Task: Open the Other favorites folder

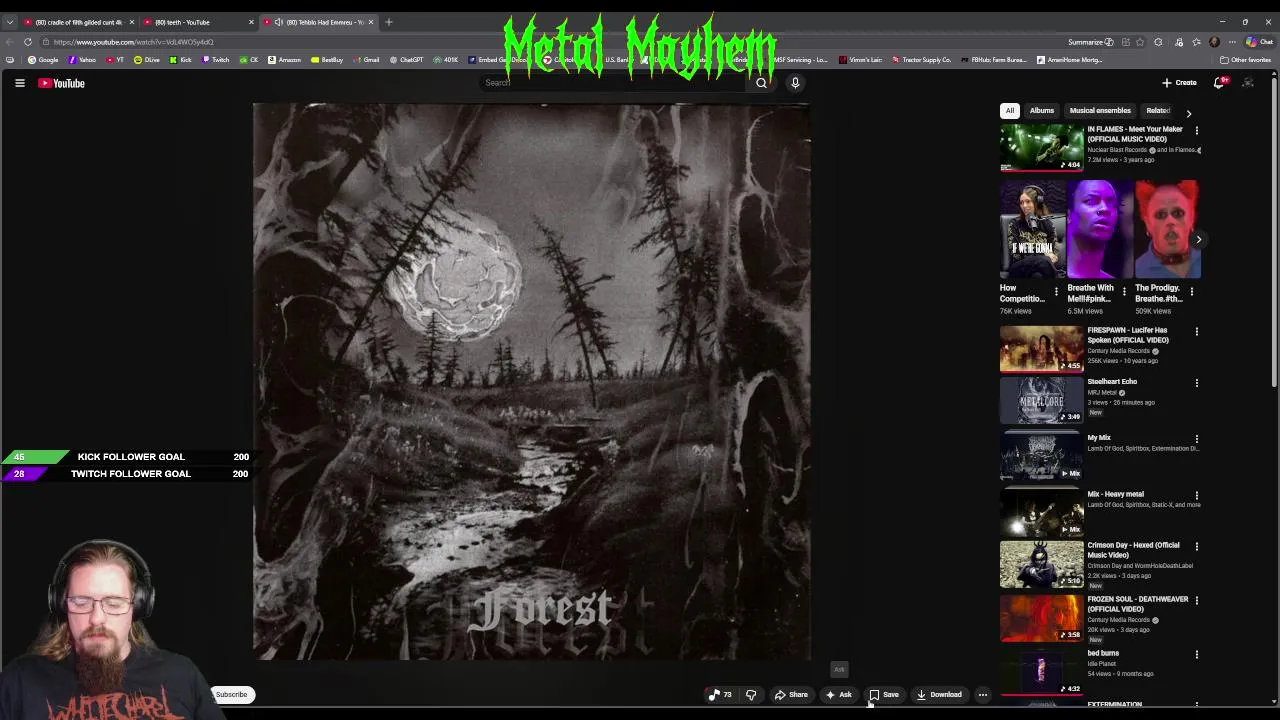Action: click(1245, 60)
